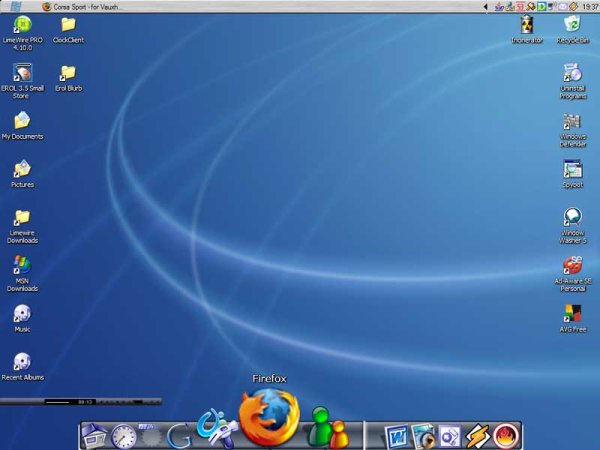Viewport: 600px width, 450px height.
Task: Click the 19:37 system clock
Action: coord(590,6)
